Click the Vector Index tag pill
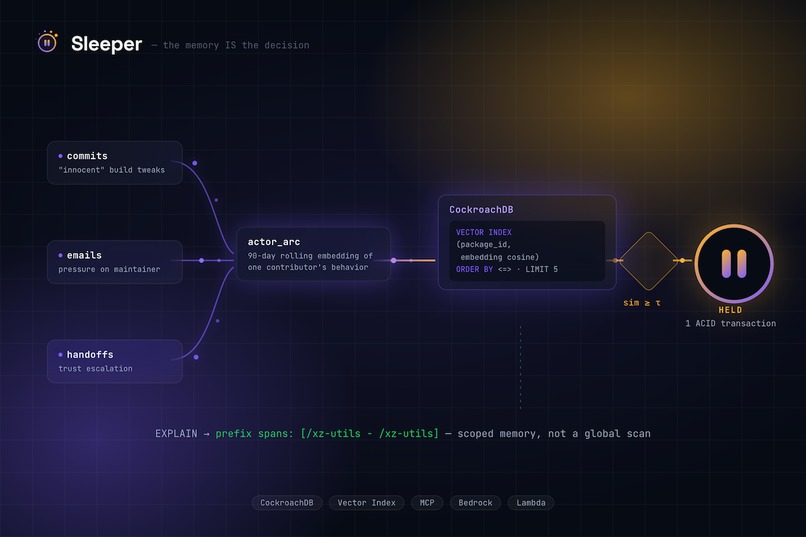806x537 pixels. tap(367, 503)
